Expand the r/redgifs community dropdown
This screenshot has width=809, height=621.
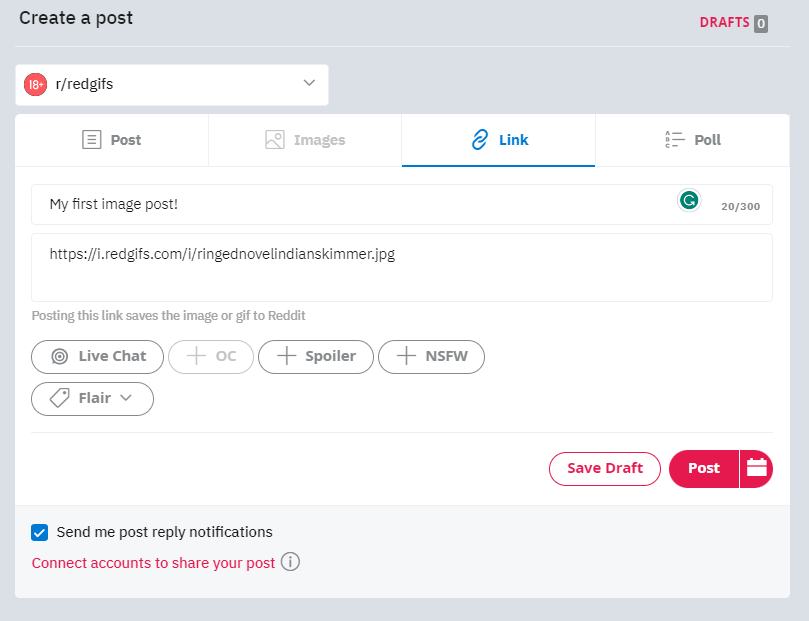tap(172, 85)
